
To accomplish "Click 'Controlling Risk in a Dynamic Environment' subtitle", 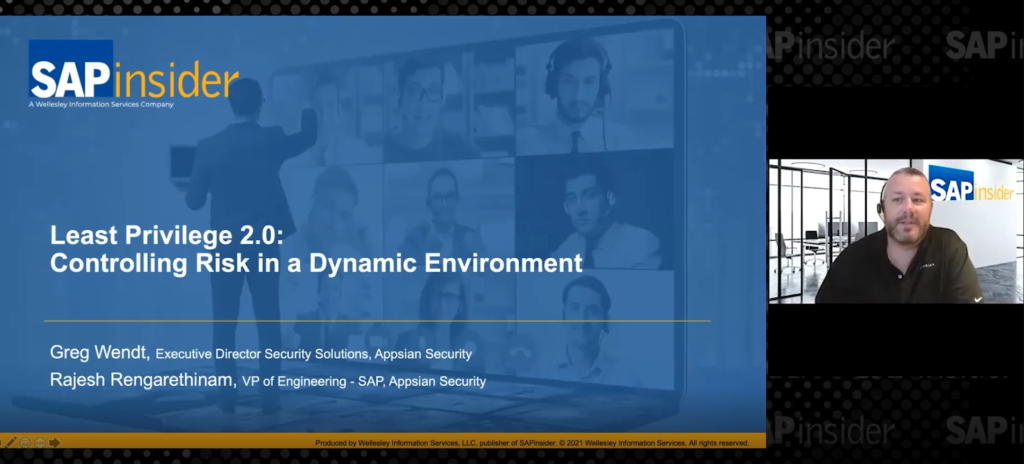I will tap(316, 264).
